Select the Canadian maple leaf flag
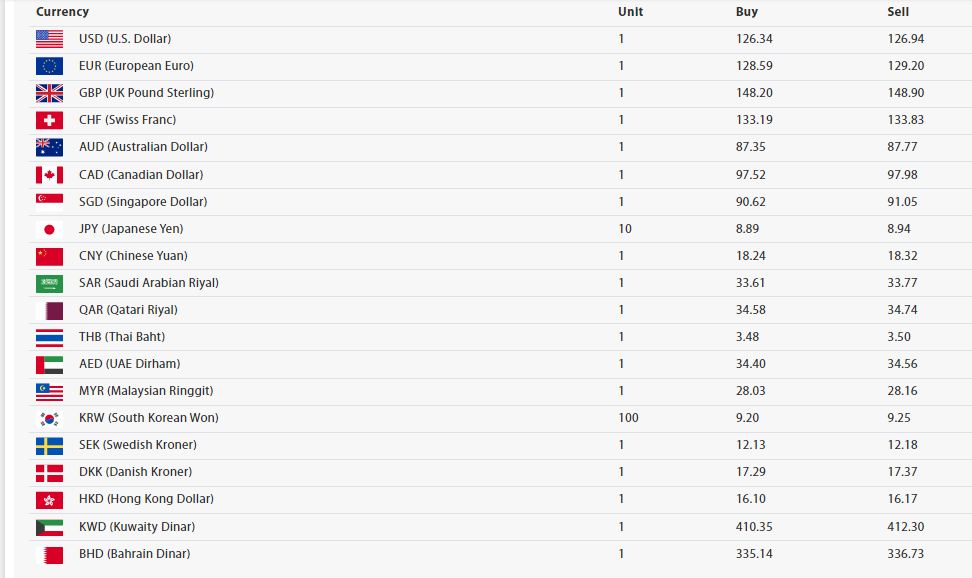 (50, 175)
